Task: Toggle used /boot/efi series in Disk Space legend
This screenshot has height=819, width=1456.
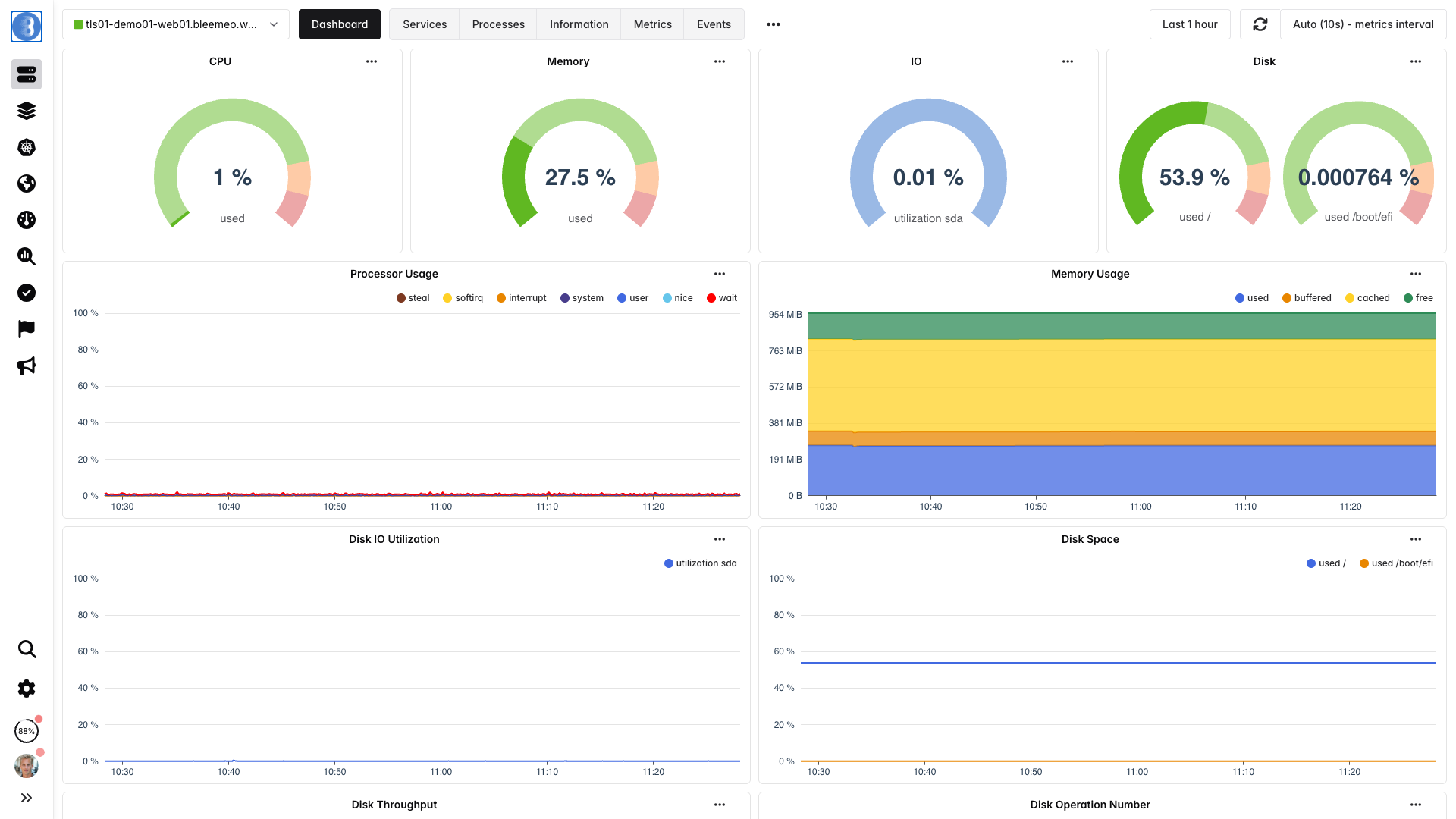Action: (x=1396, y=563)
